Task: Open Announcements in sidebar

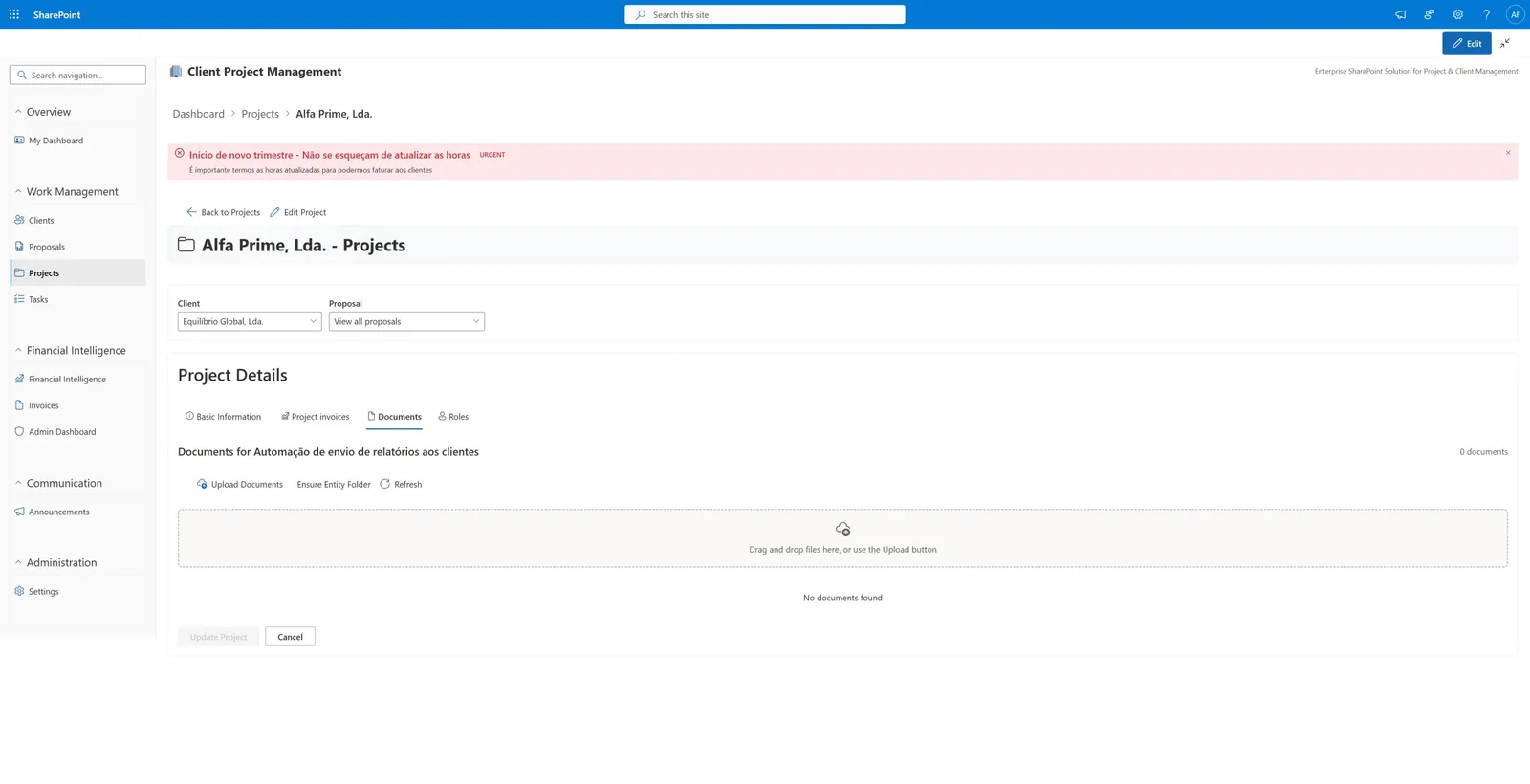Action: click(x=77, y=512)
